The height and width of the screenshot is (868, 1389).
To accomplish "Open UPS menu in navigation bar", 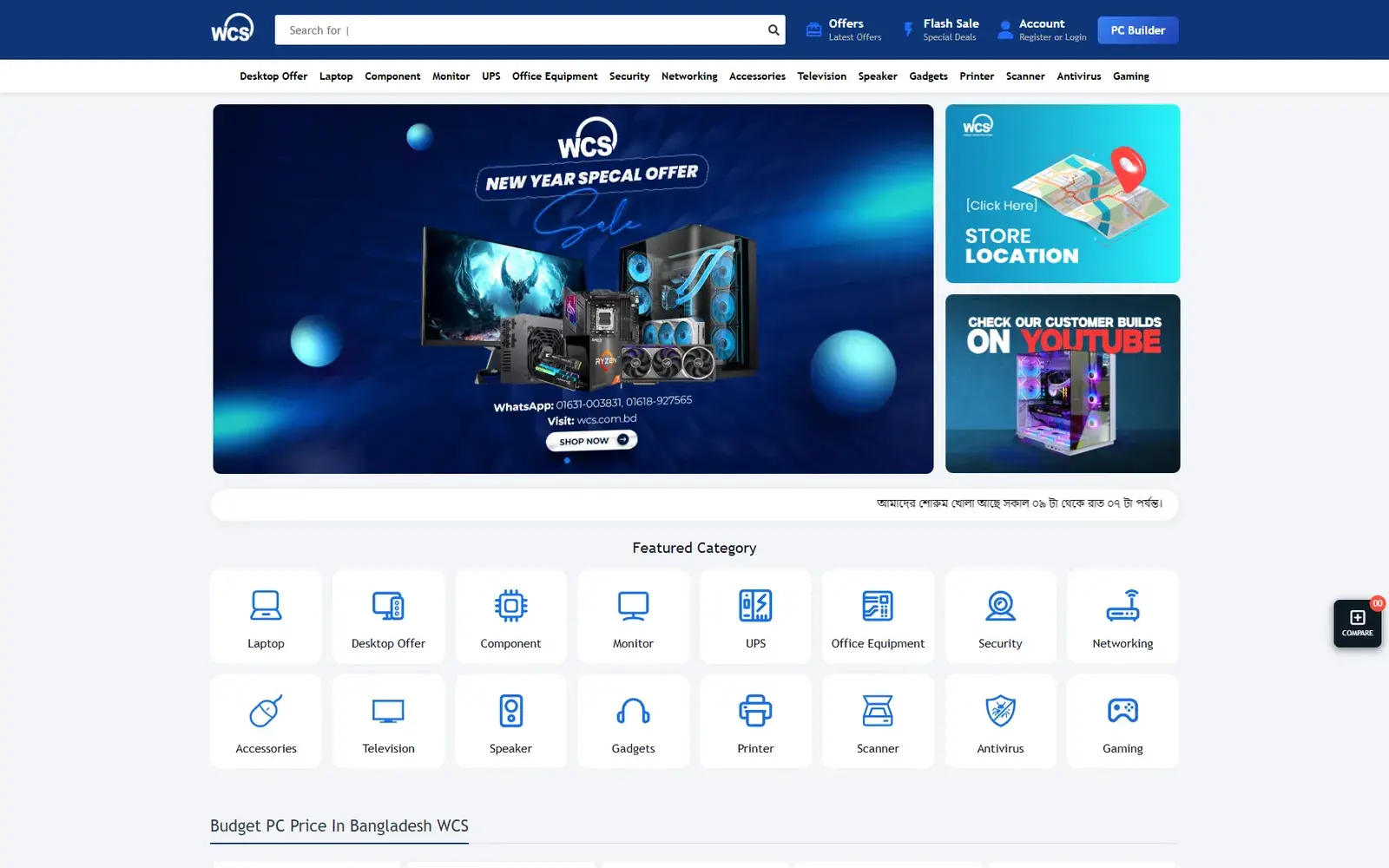I will pyautogui.click(x=491, y=76).
